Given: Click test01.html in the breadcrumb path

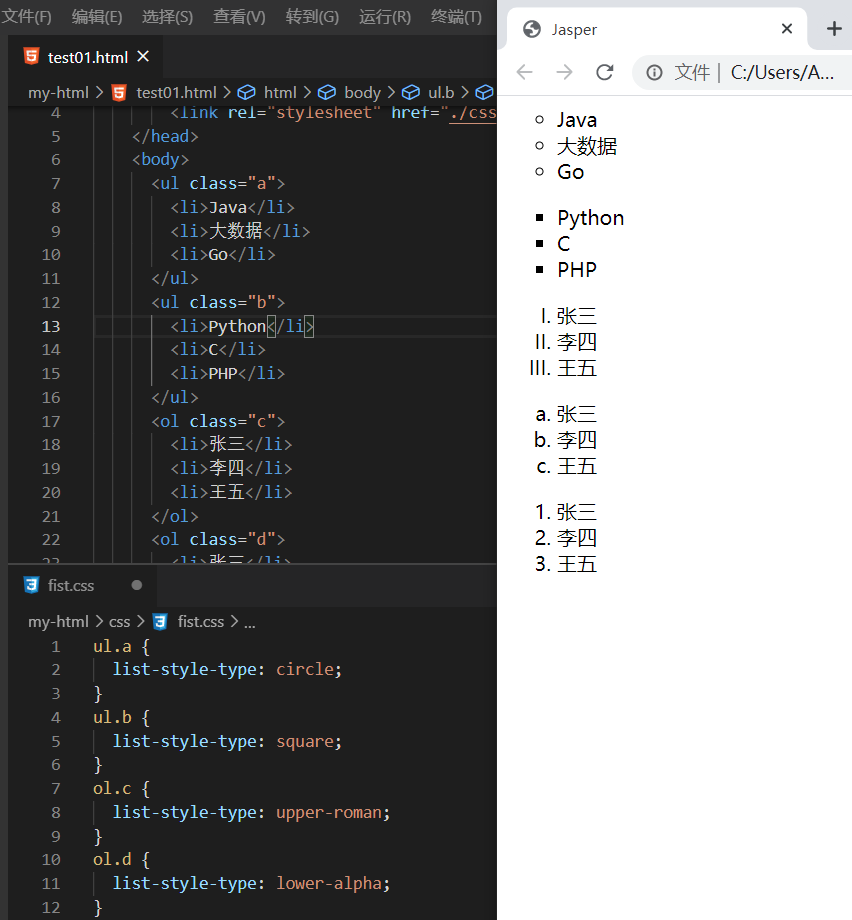Looking at the screenshot, I should click(176, 93).
